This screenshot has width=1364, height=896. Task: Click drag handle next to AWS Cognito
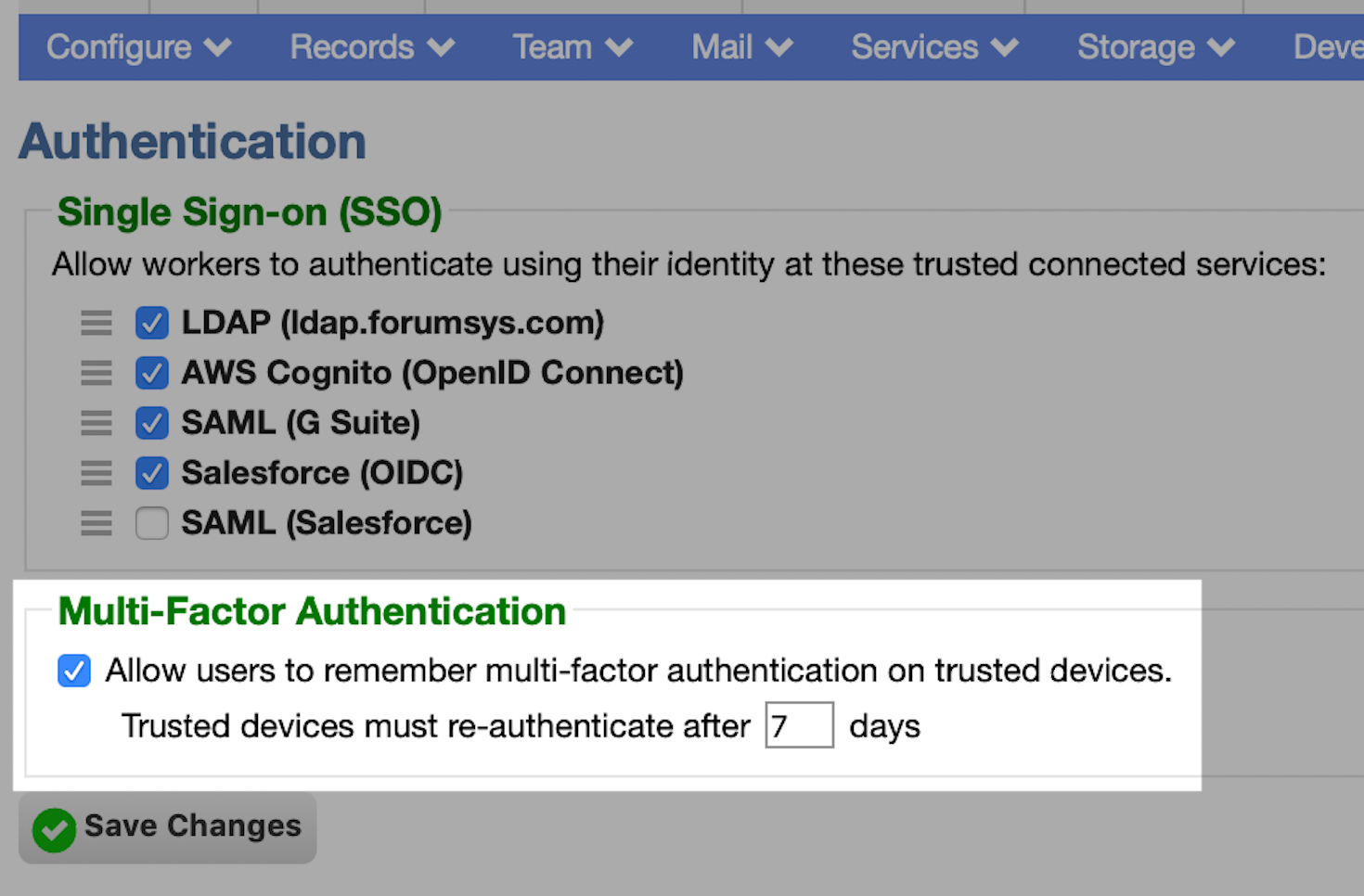[97, 373]
